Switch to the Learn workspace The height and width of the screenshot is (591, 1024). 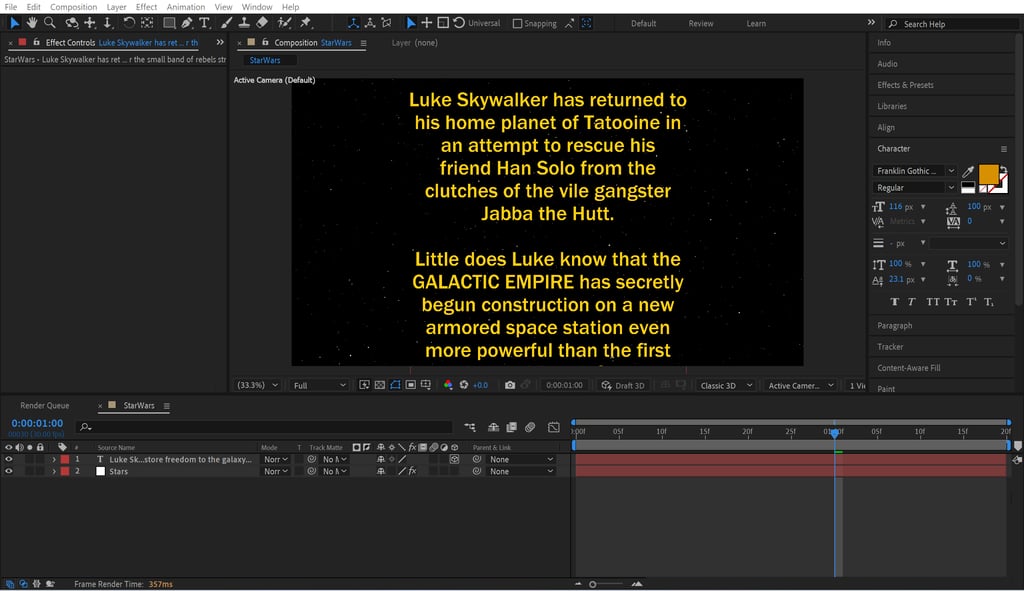756,24
